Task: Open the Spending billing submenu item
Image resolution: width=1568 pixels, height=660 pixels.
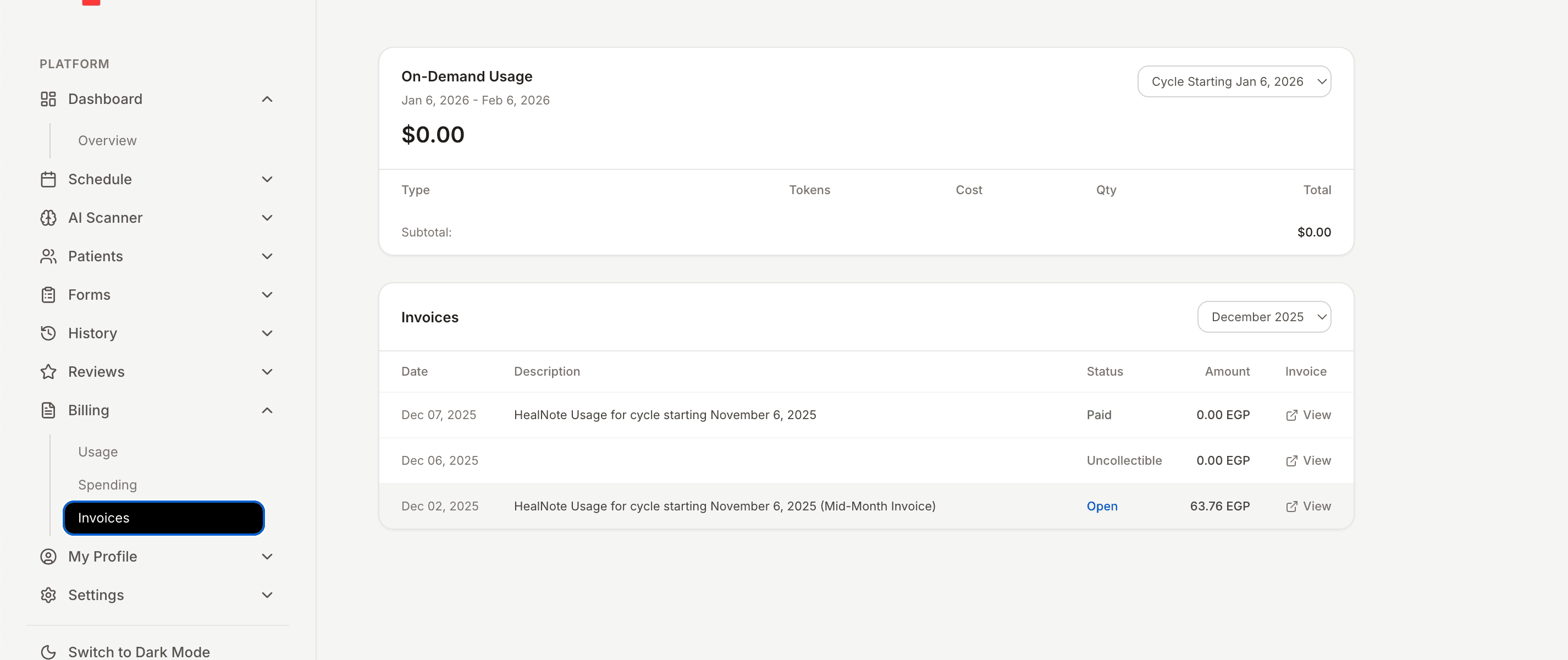Action: pyautogui.click(x=107, y=485)
